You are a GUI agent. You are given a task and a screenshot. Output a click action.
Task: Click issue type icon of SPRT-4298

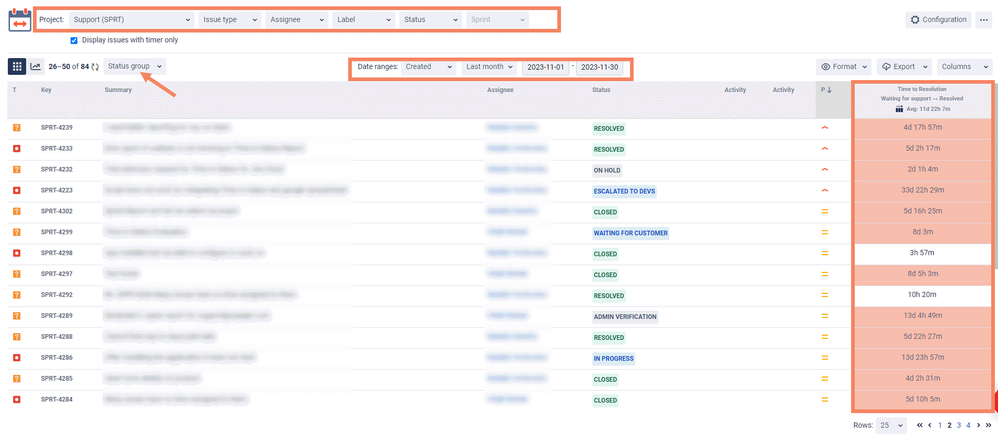point(17,253)
